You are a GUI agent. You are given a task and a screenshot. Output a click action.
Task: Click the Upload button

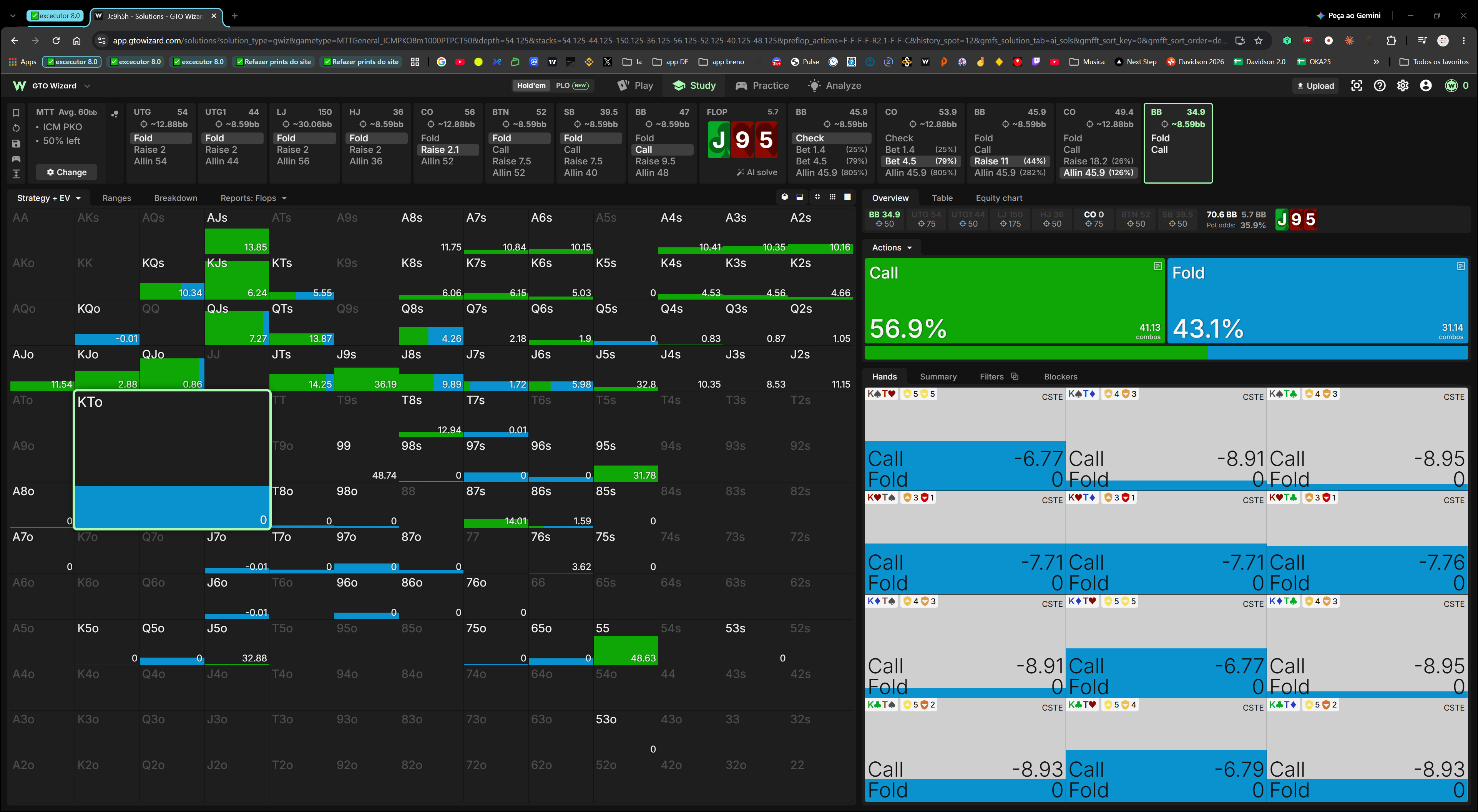pos(1315,85)
